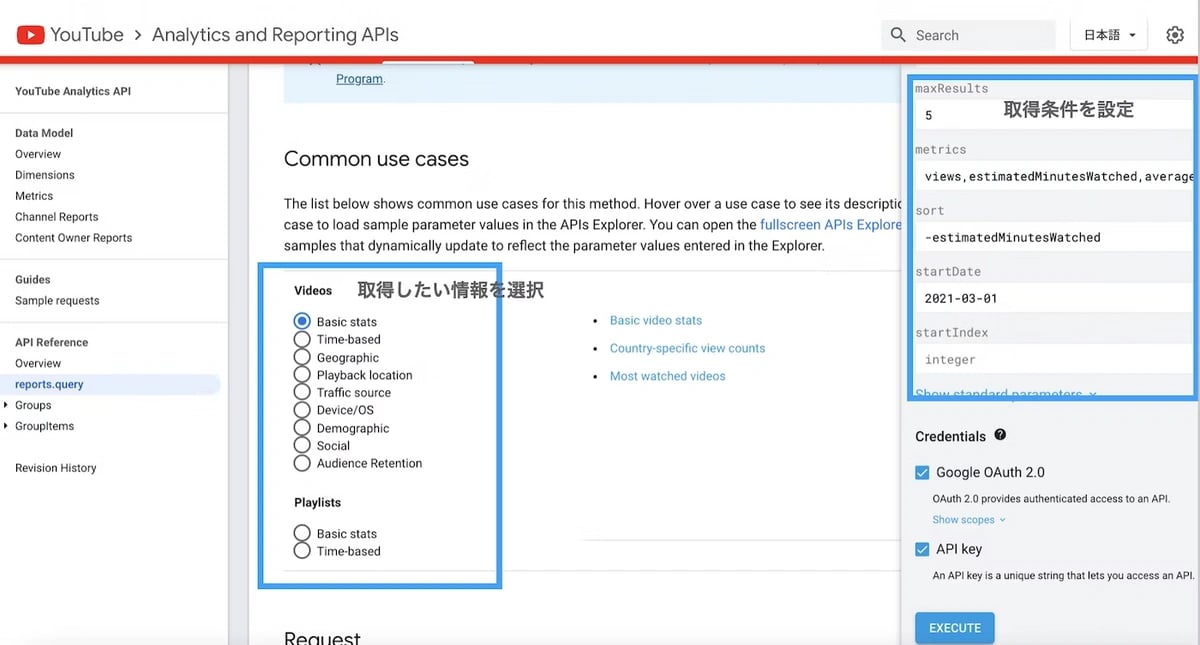Open Metrics in sidebar
This screenshot has width=1200, height=645.
tap(34, 196)
